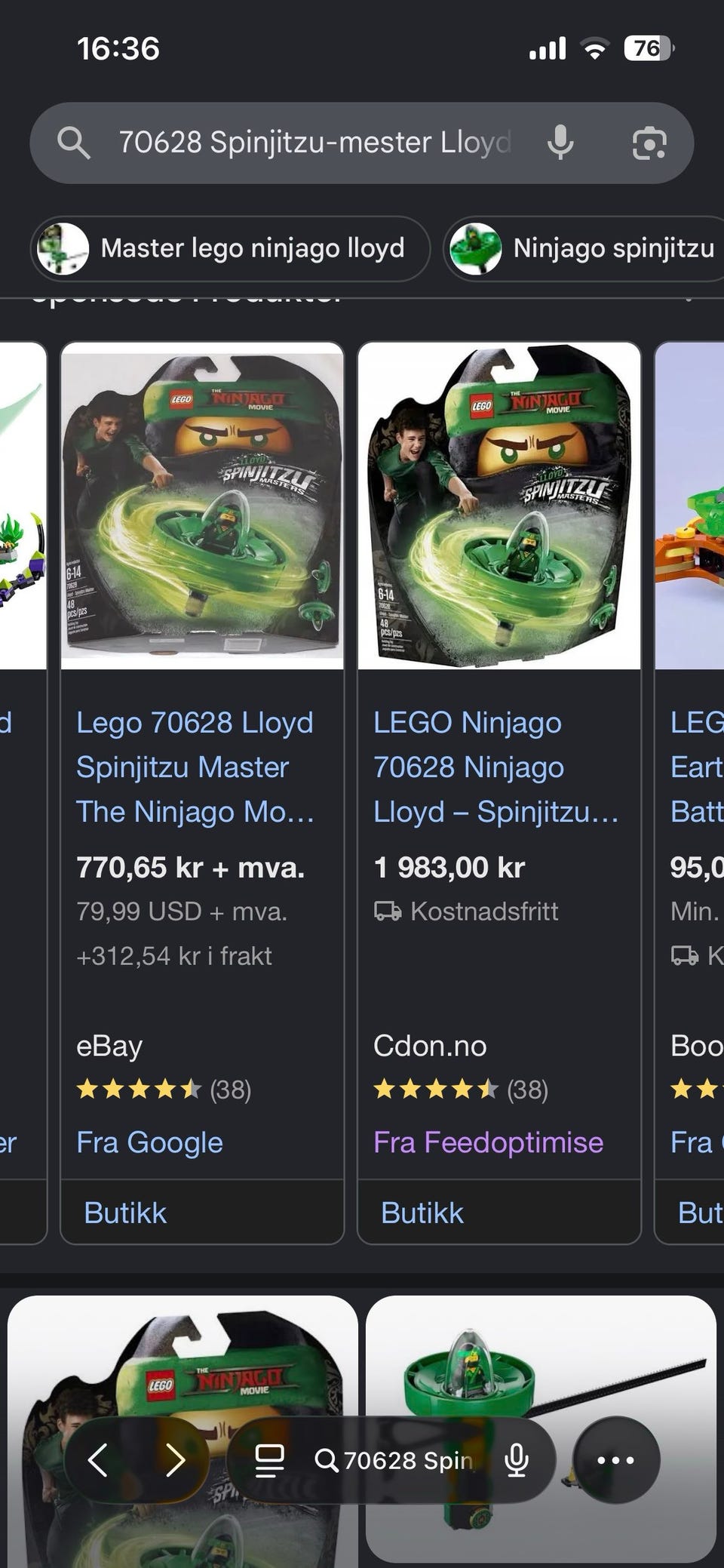This screenshot has width=724, height=1568.
Task: Click the Fra Feedoptimise link
Action: click(488, 1142)
